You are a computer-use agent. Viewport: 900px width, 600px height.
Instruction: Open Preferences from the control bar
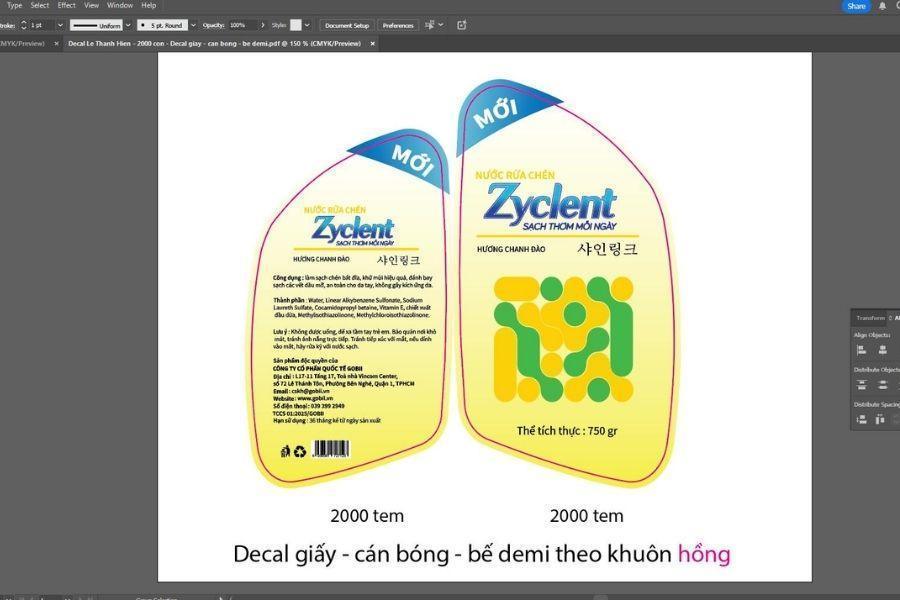pyautogui.click(x=399, y=25)
